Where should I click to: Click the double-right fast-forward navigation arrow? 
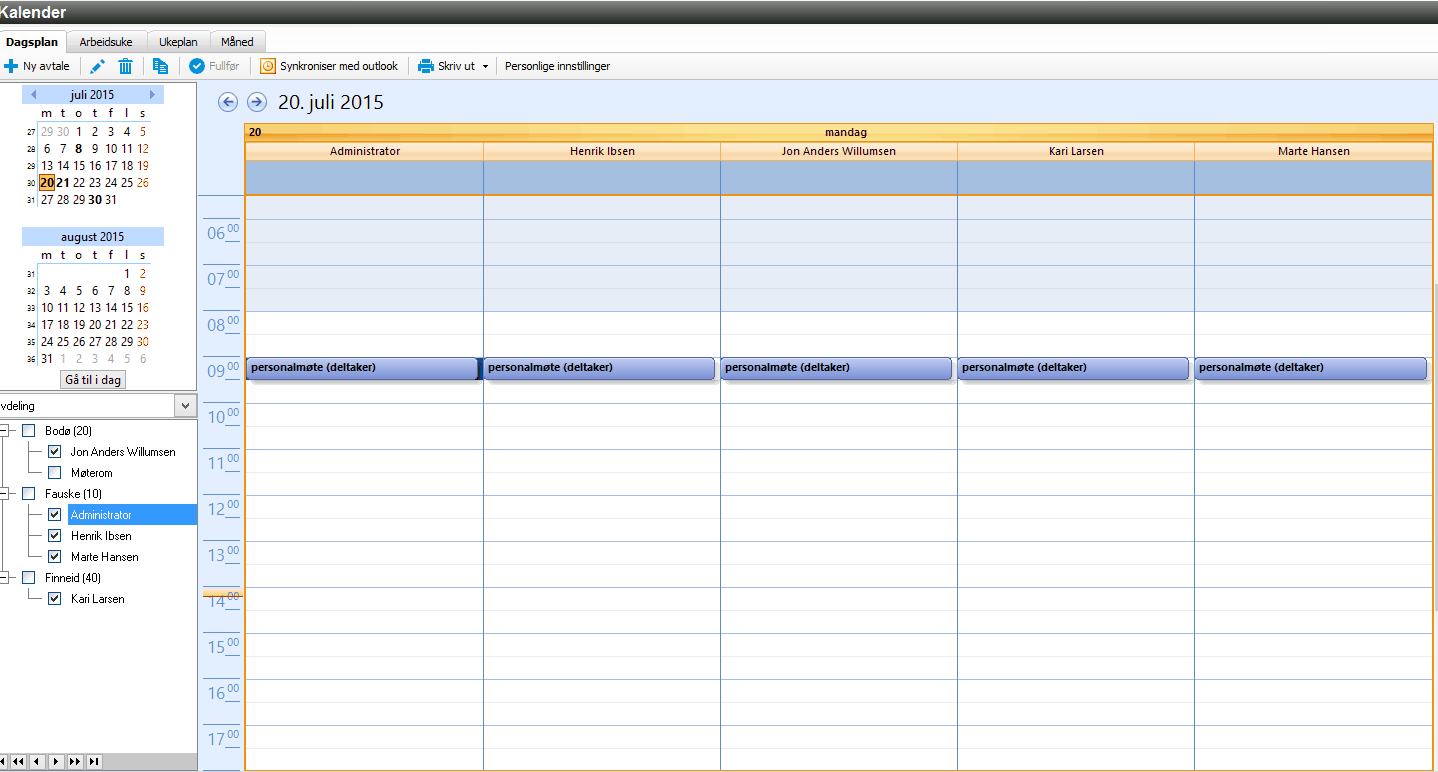(75, 762)
